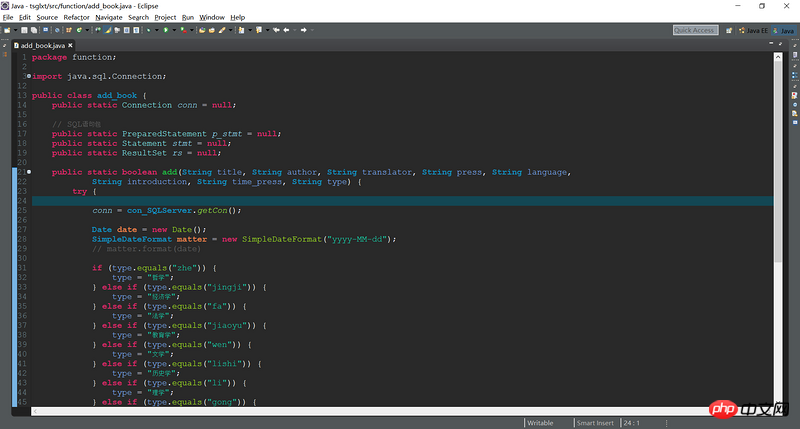Click the Back navigation arrow icon
800x429 pixels.
(x=288, y=30)
